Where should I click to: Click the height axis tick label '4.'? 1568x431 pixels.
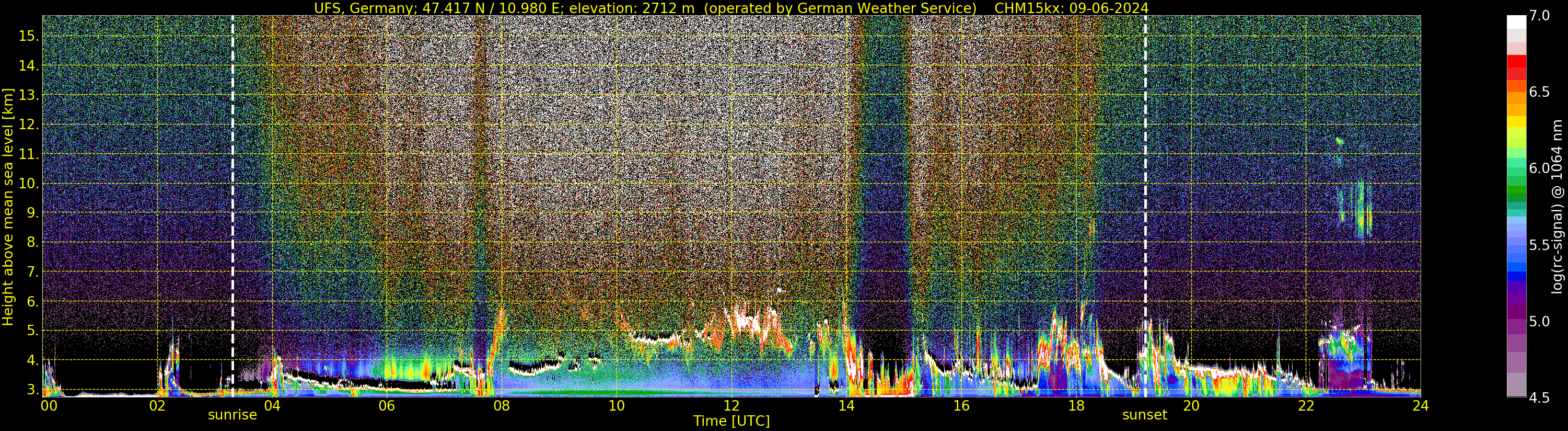[x=32, y=360]
